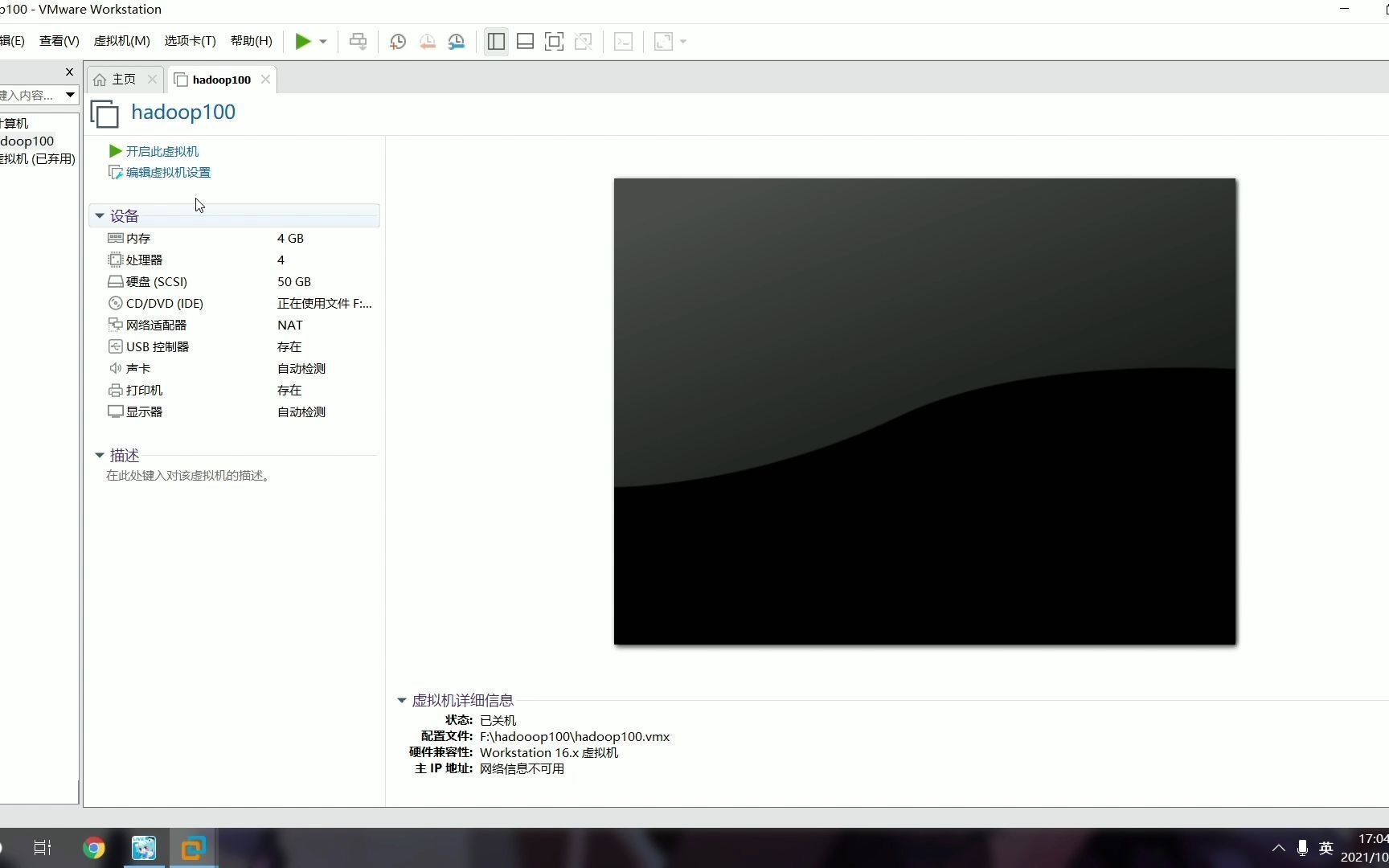Click the send Ctrl+Alt+Del toolbar icon
The height and width of the screenshot is (868, 1389).
359,42
